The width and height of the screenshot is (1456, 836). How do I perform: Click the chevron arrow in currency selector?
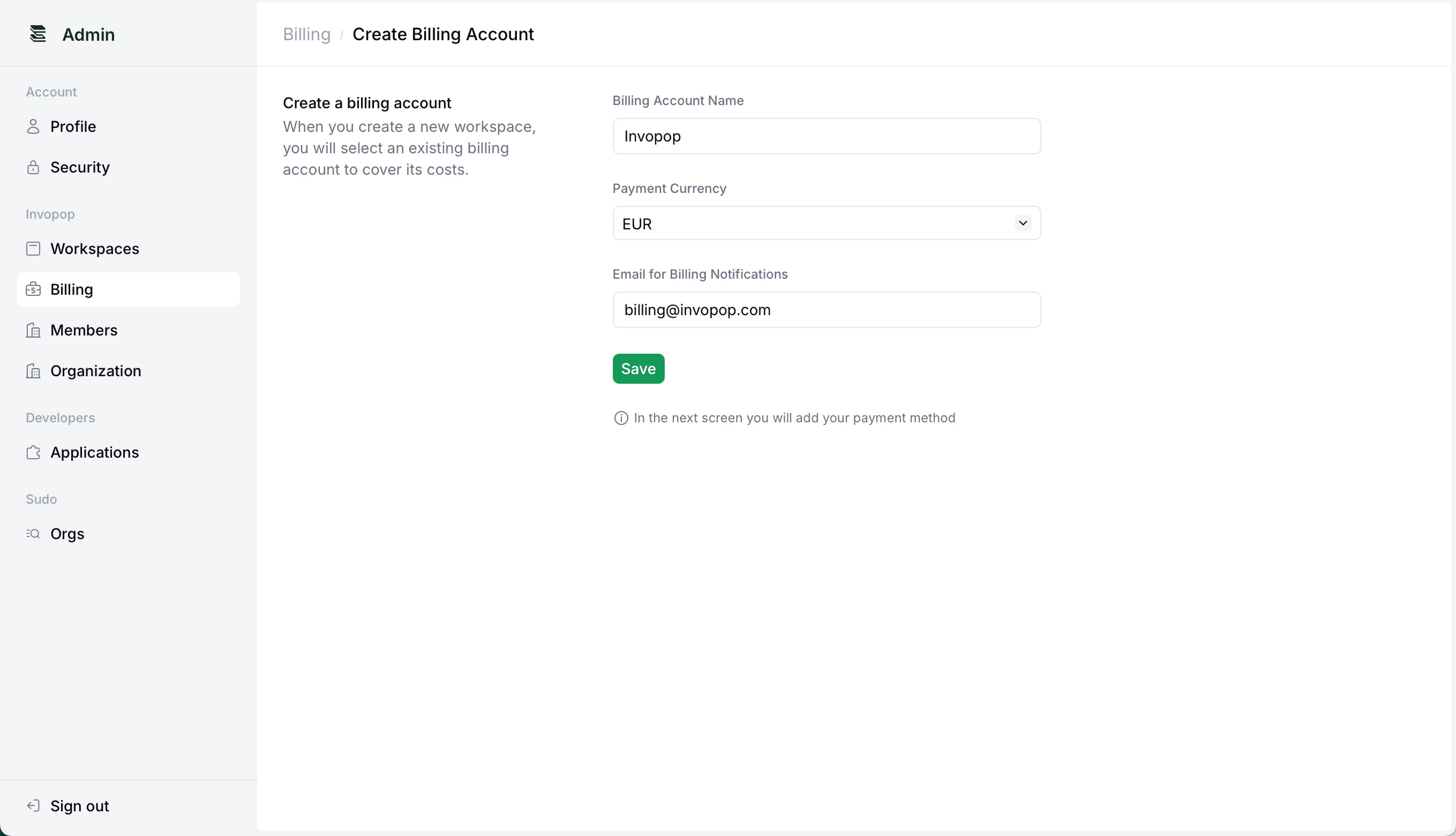(1023, 223)
